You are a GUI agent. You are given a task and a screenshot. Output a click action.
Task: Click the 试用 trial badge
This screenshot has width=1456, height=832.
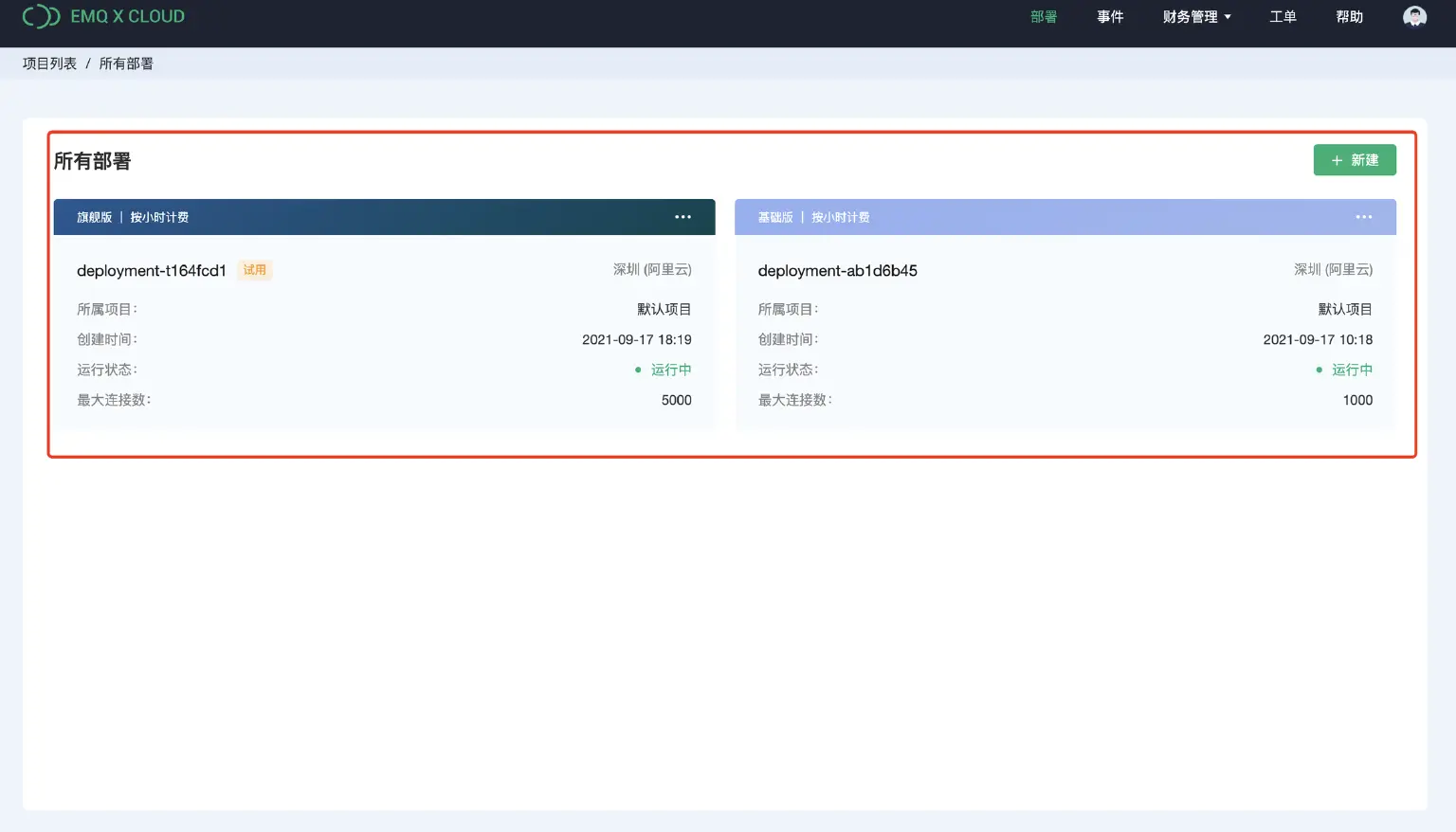pyautogui.click(x=254, y=270)
